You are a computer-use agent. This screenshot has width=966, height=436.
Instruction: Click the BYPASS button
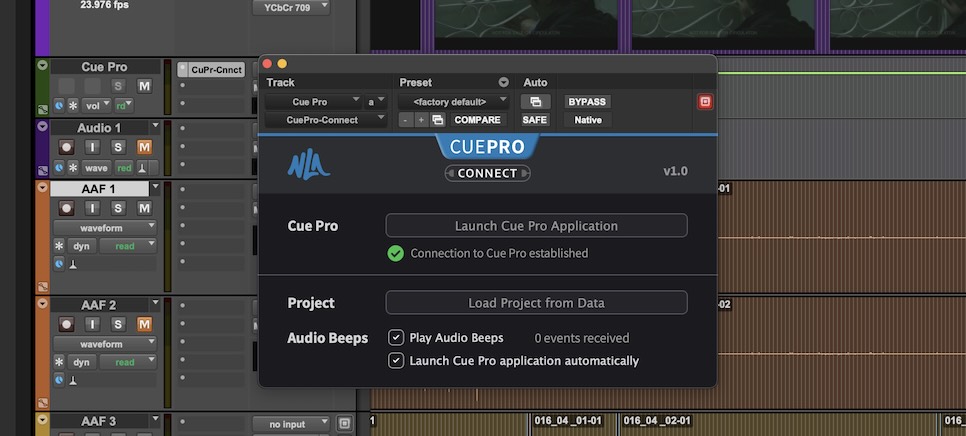[587, 102]
